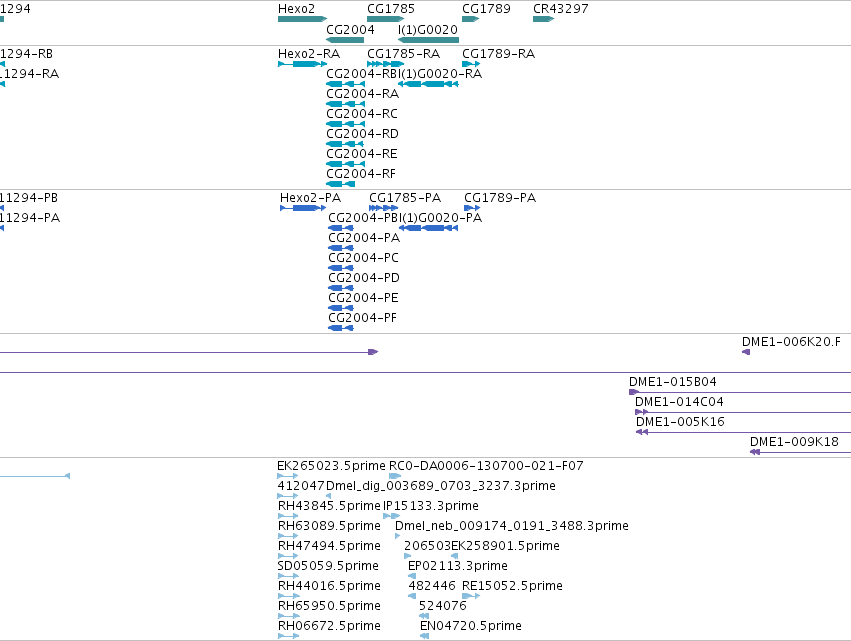Select the CG1785 gene glyph label
851x641 pixels.
click(x=391, y=9)
